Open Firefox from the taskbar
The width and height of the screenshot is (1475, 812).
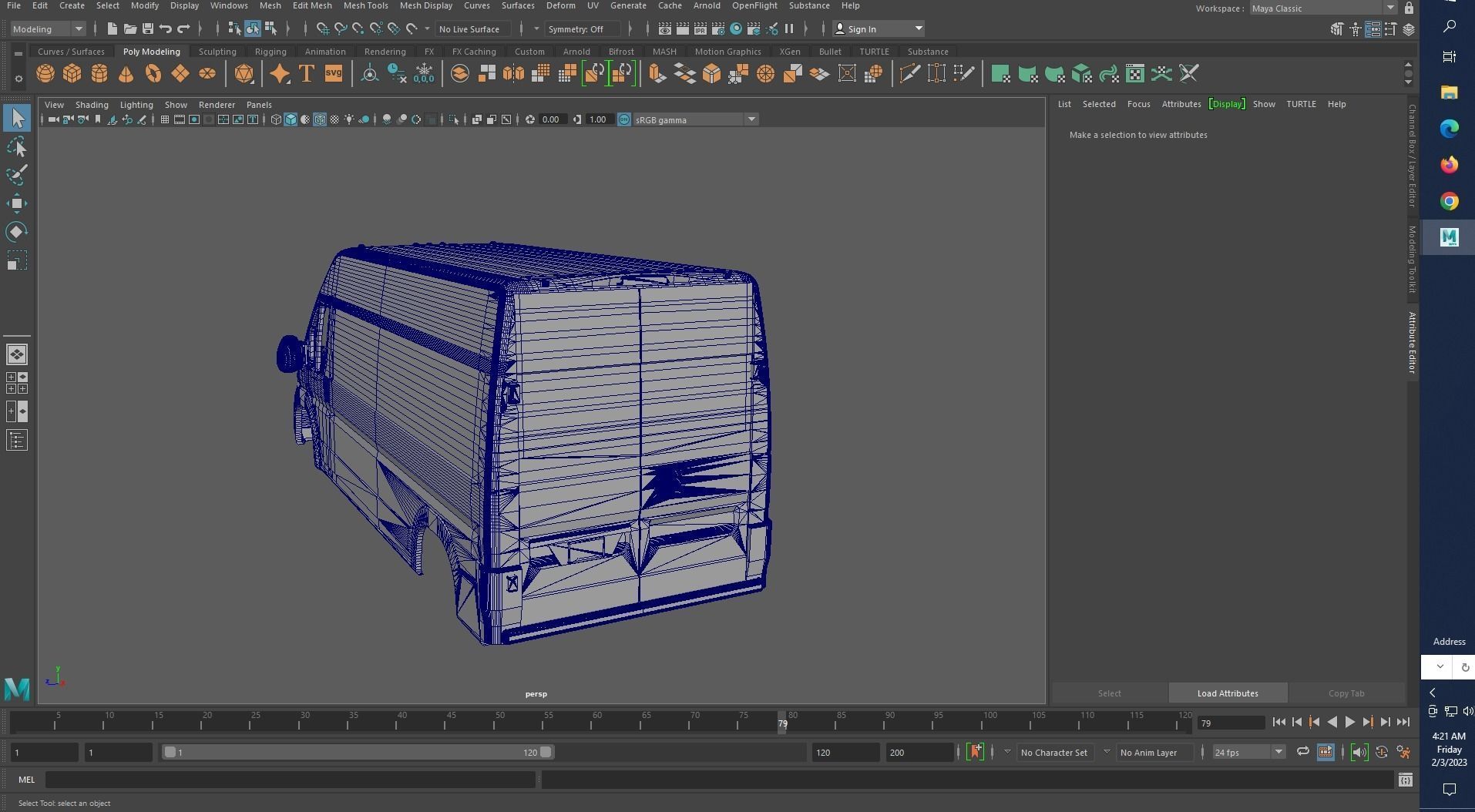[1450, 164]
